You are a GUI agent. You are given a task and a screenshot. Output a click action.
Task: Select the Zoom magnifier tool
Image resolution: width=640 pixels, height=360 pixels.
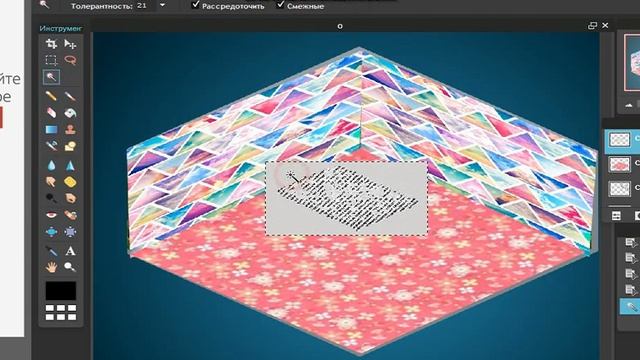click(70, 267)
